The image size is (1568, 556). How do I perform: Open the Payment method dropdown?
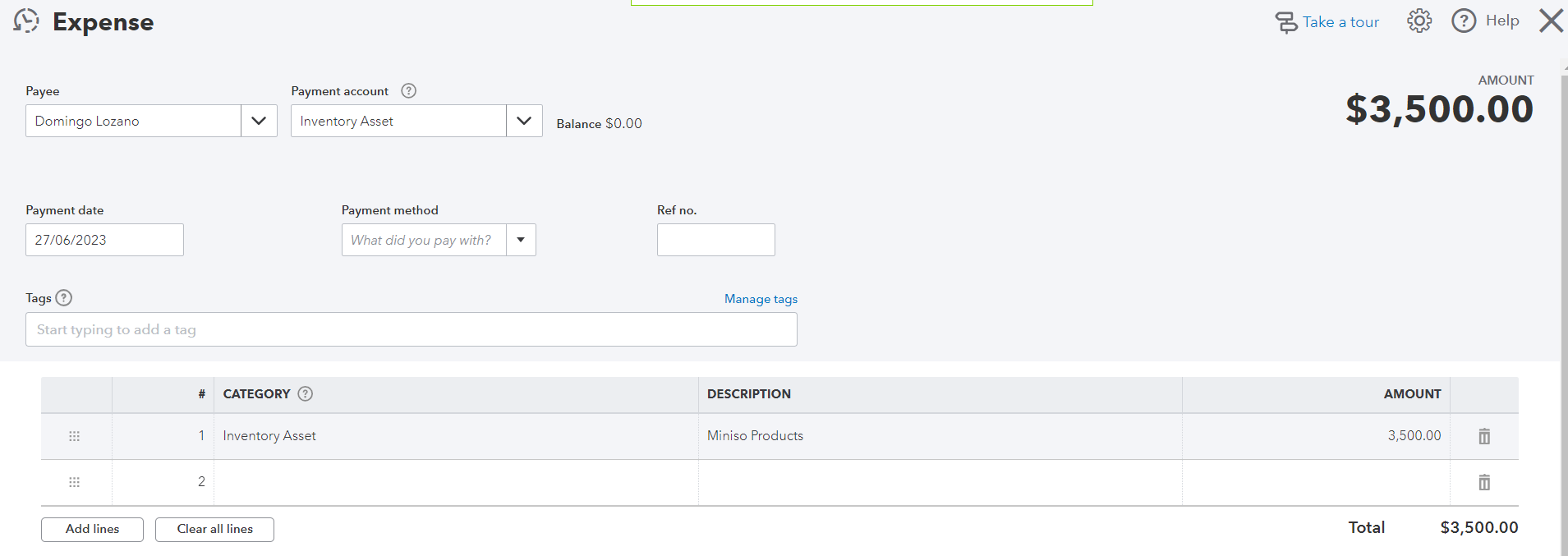[521, 240]
